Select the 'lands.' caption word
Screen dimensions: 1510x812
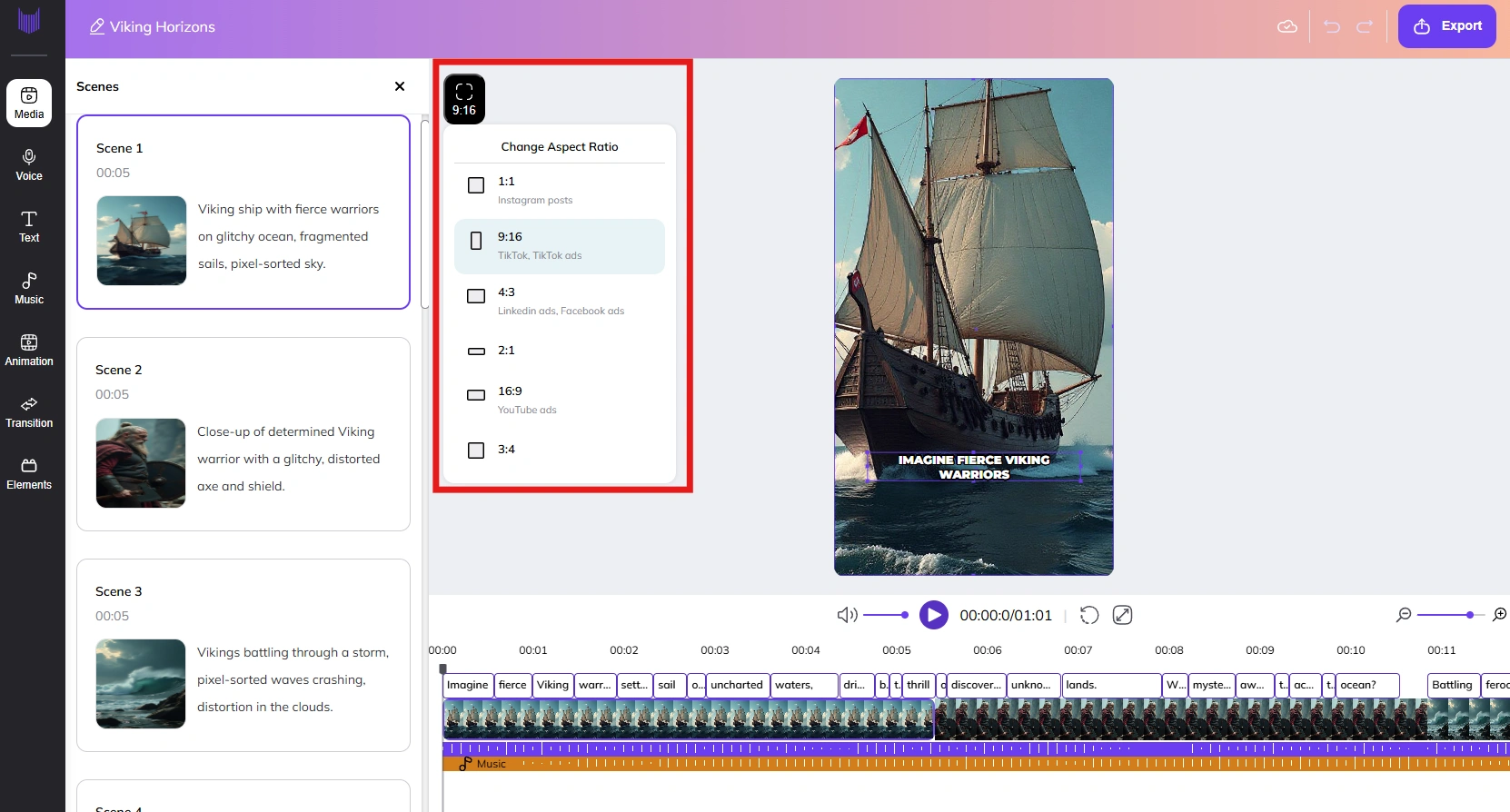coord(1112,685)
